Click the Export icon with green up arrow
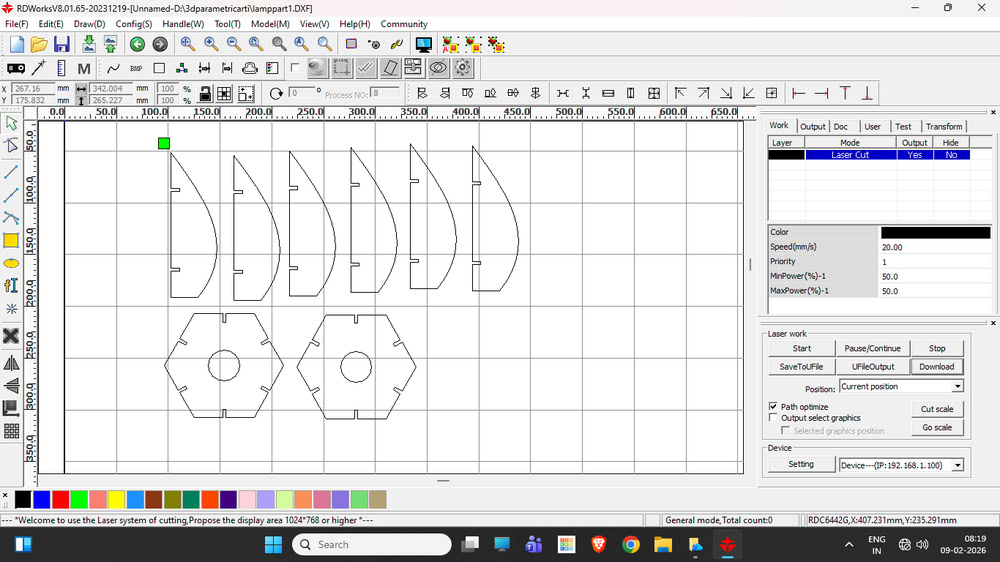Screen dimensions: 1000x562 coord(110,44)
